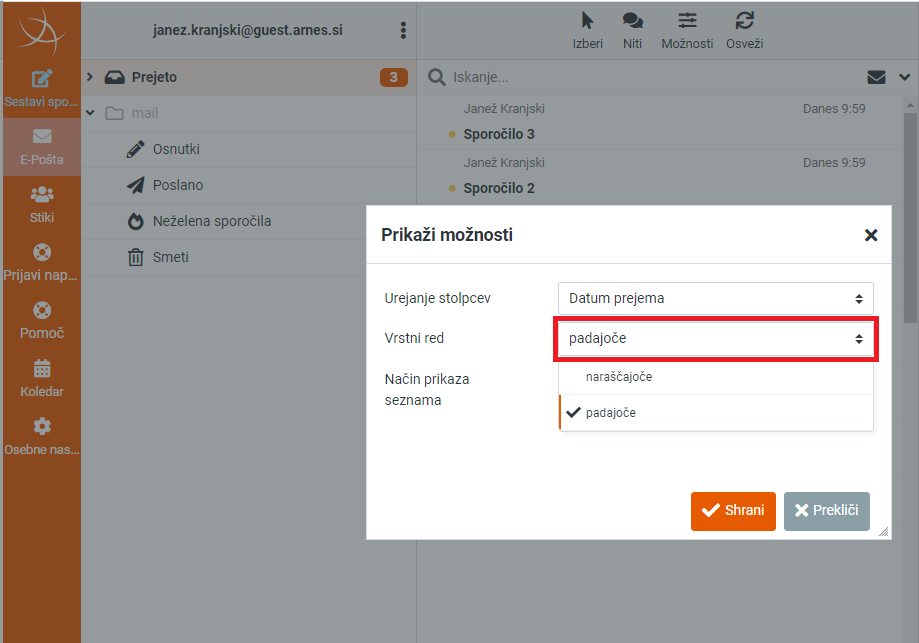The image size is (919, 643).
Task: Click the Shrani save button
Action: pyautogui.click(x=733, y=511)
